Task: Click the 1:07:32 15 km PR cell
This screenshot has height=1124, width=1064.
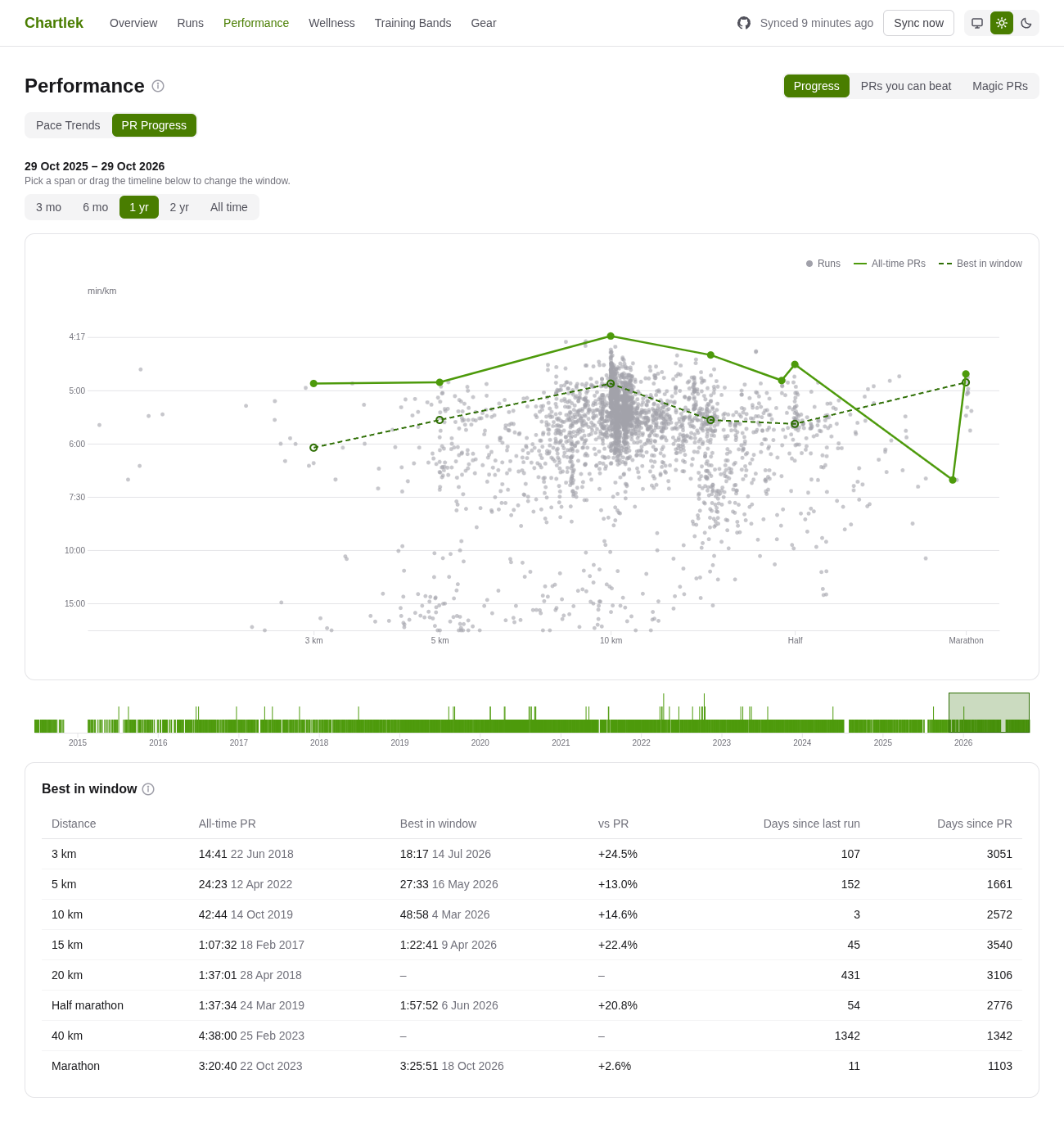Action: click(251, 945)
